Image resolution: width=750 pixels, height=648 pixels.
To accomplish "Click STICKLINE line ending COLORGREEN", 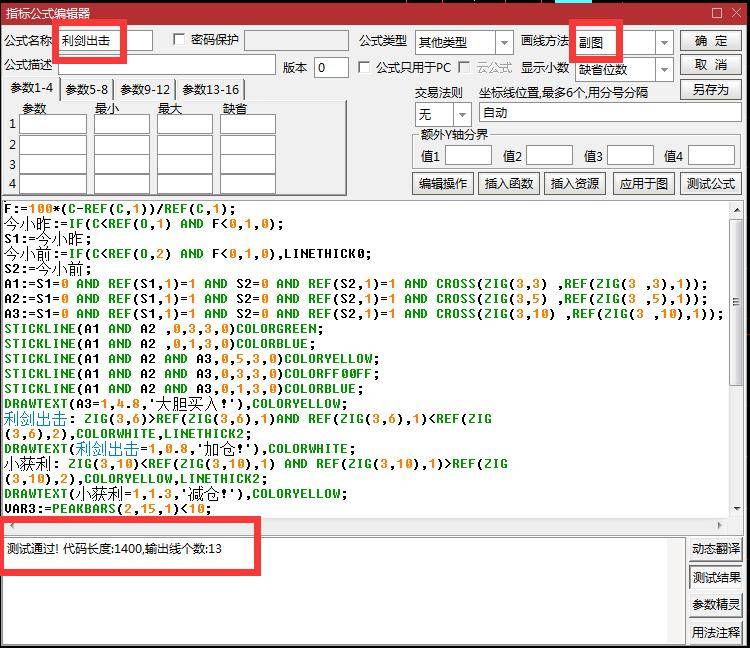I will (164, 329).
